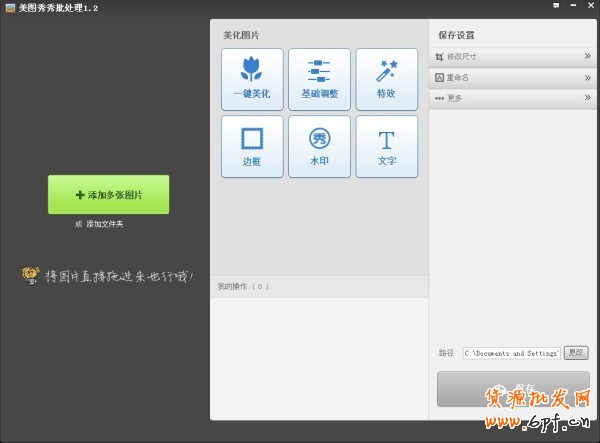Click the 添加文件夹 add folder link
The image size is (600, 443).
pos(104,224)
